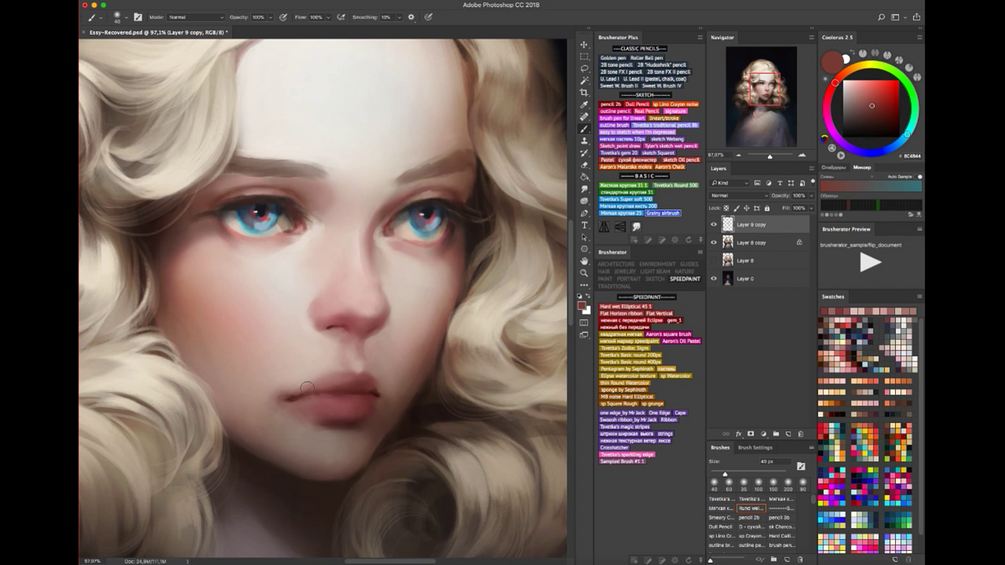1005x565 pixels.
Task: Toggle lock image pixels brush icon
Action: click(736, 208)
